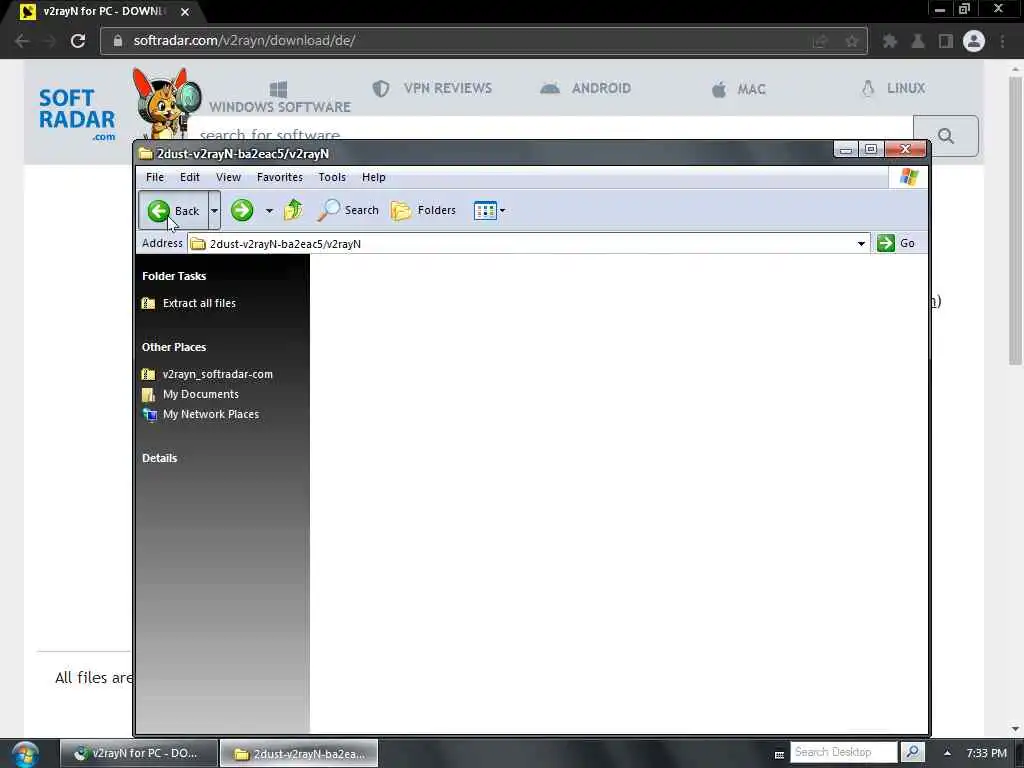
Task: Click the Soft Radar site logo
Action: [x=77, y=115]
